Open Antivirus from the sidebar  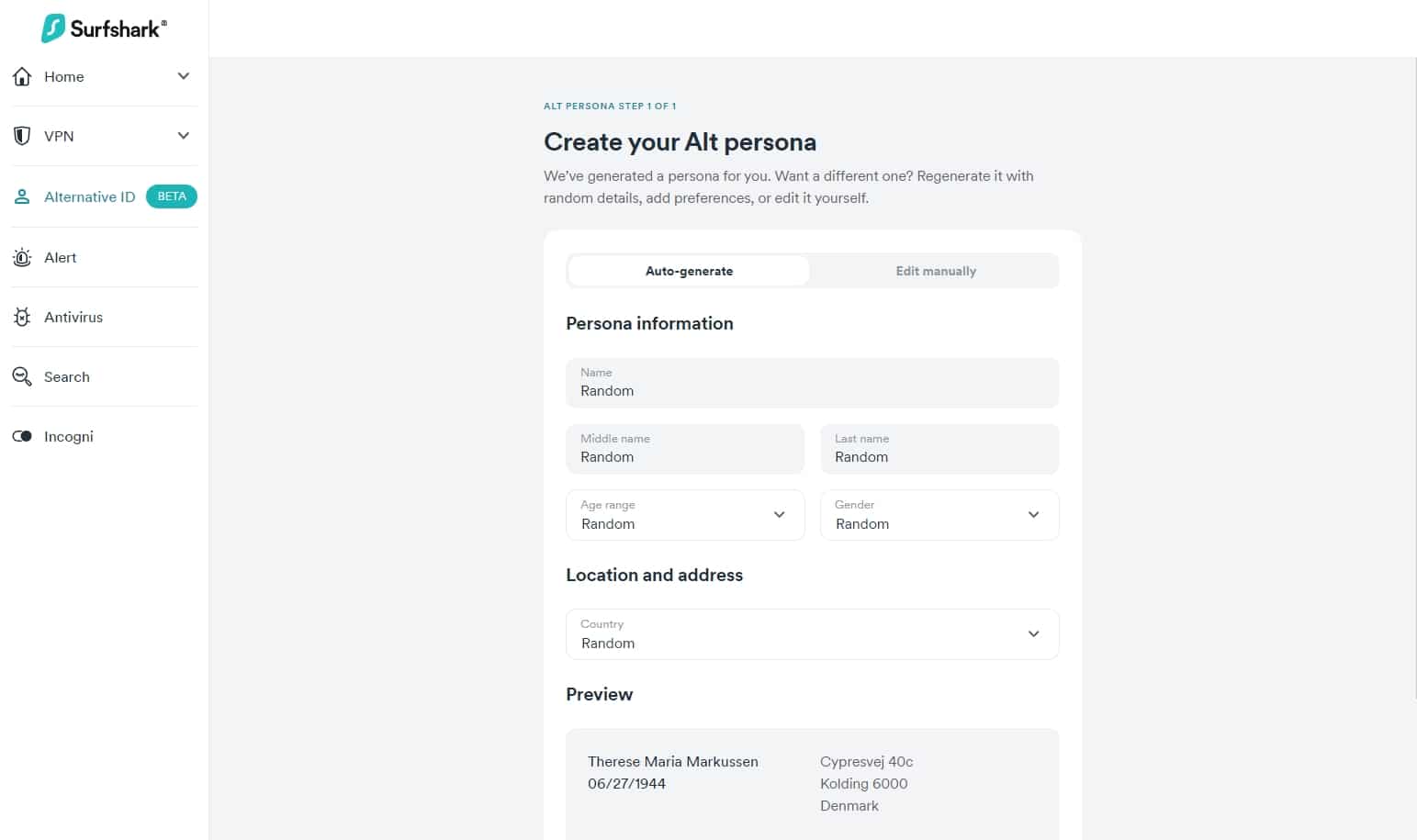73,317
